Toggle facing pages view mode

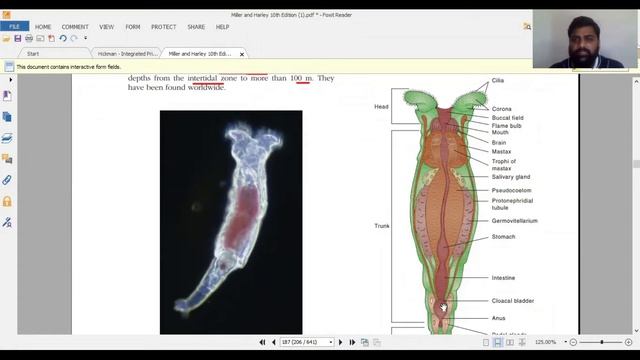pyautogui.click(x=510, y=342)
